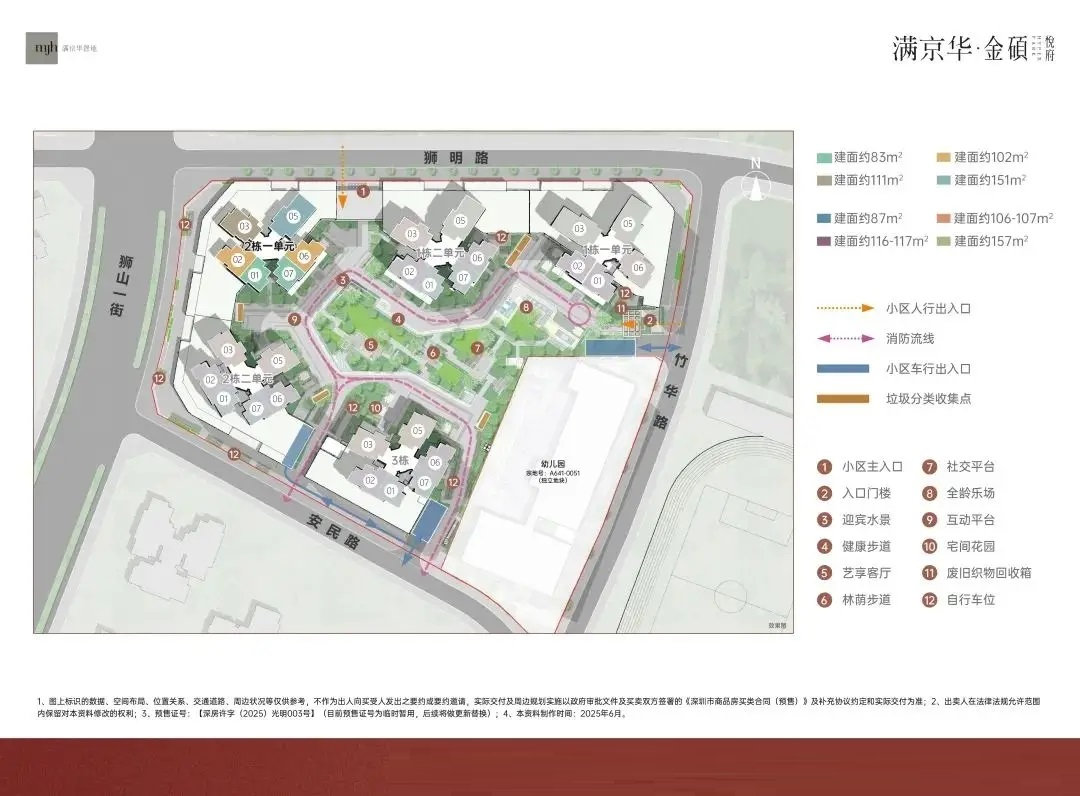Click the 竹华路 road label
Image resolution: width=1080 pixels, height=796 pixels.
[x=670, y=391]
